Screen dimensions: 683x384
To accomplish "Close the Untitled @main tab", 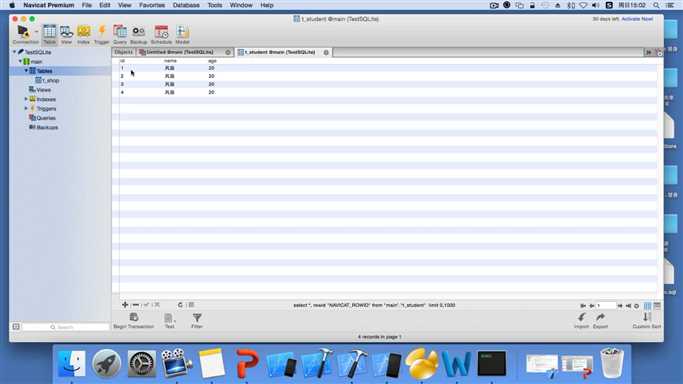I will coord(228,52).
